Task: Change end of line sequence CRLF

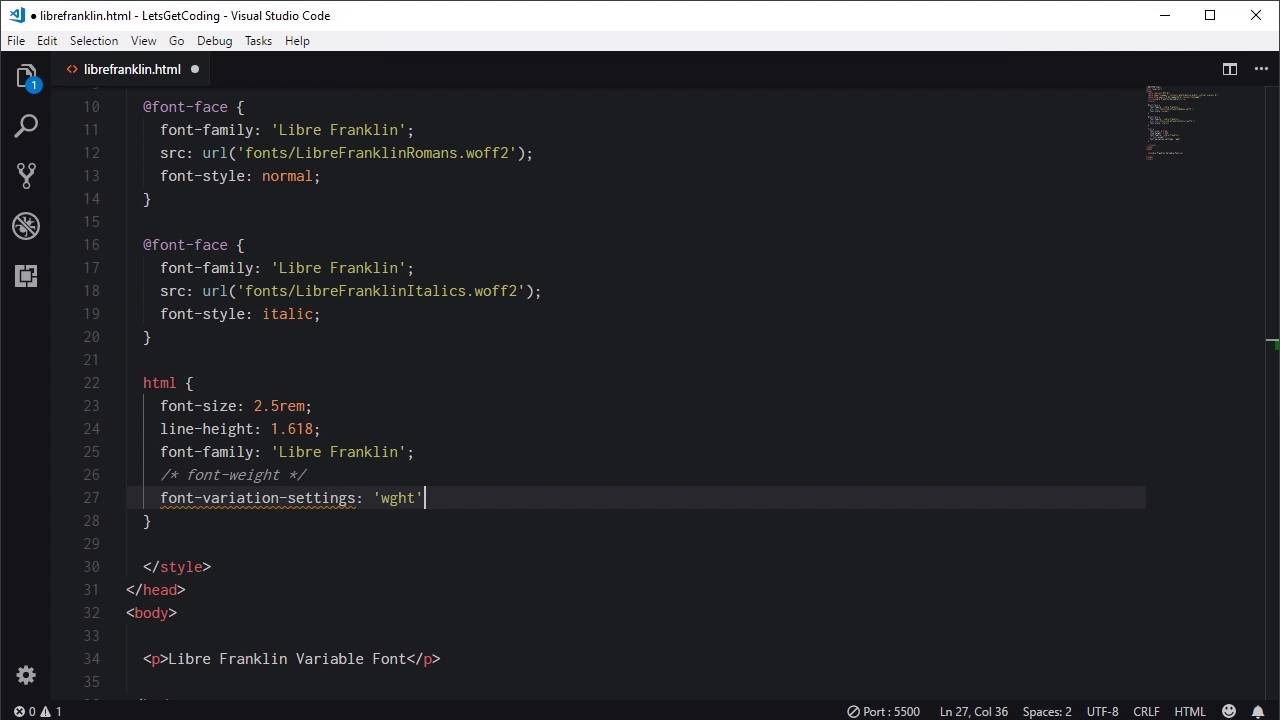Action: tap(1146, 711)
